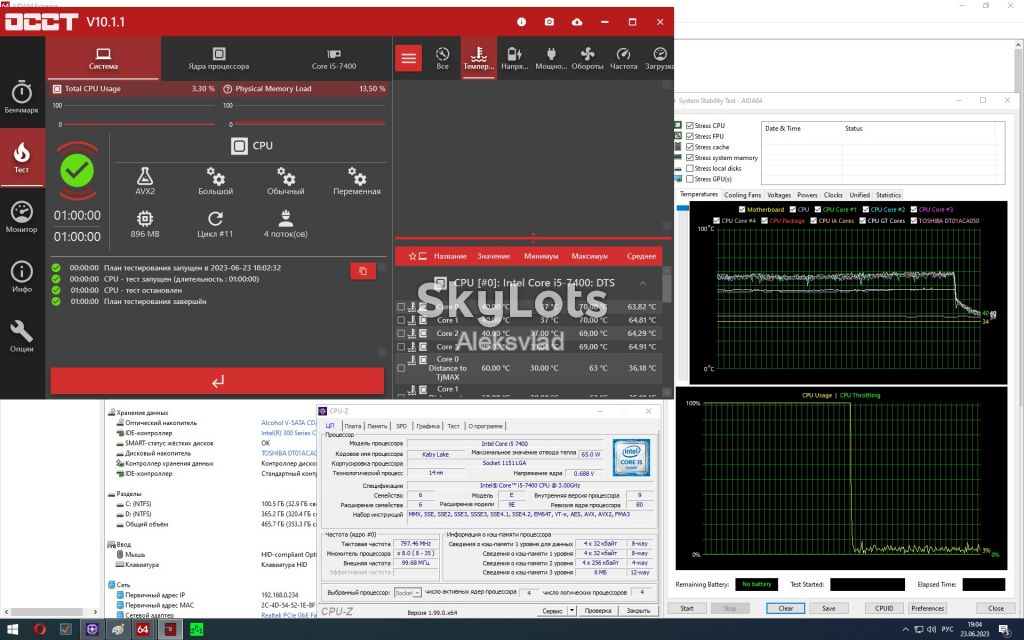This screenshot has height=640, width=1024.
Task: Click the Start button in AIDA64
Action: [687, 608]
